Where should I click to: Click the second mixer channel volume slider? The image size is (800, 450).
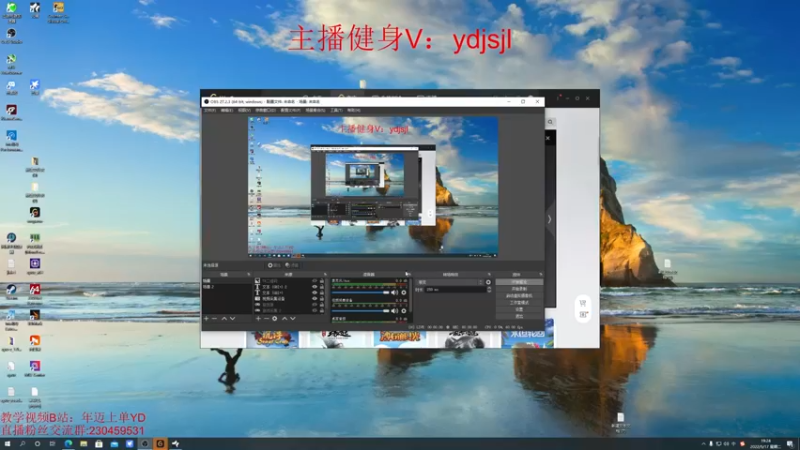tap(360, 311)
